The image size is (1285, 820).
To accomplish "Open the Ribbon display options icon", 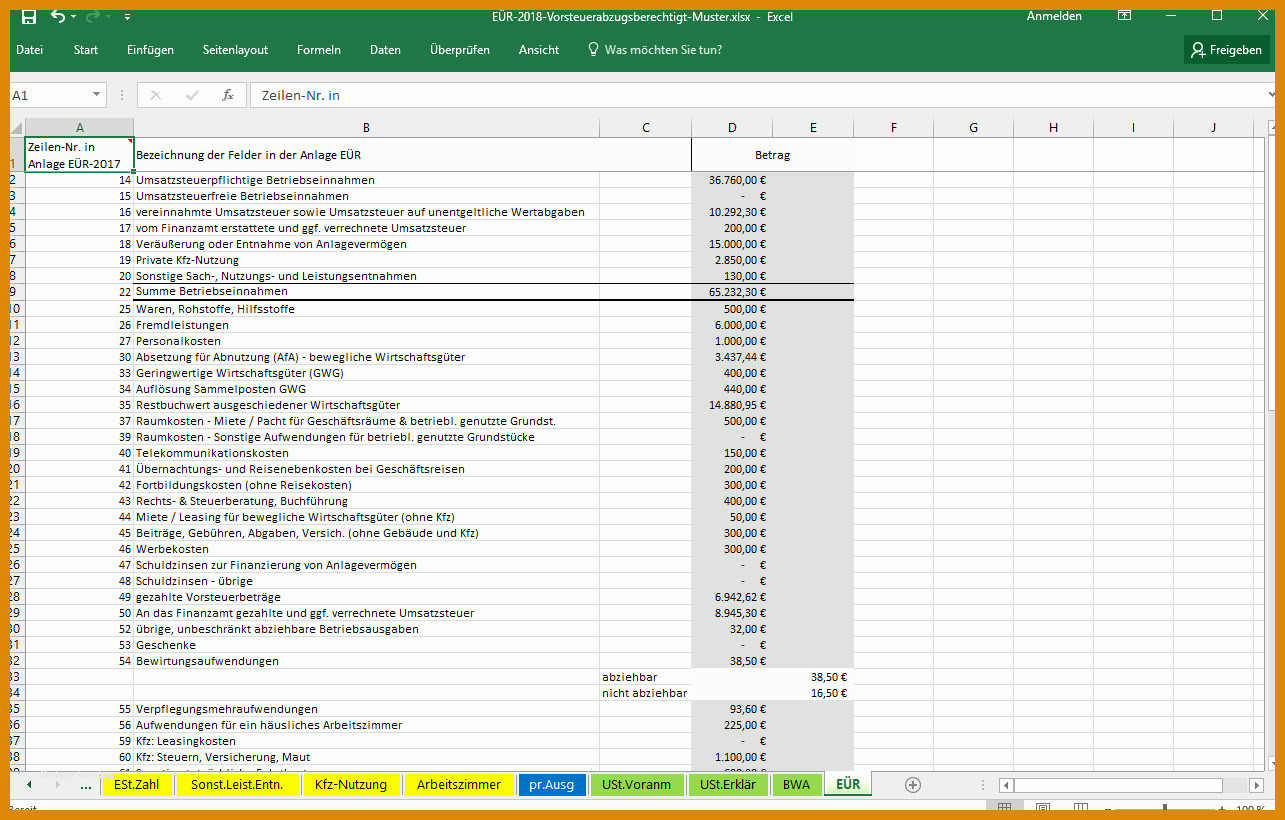I will pyautogui.click(x=1125, y=16).
